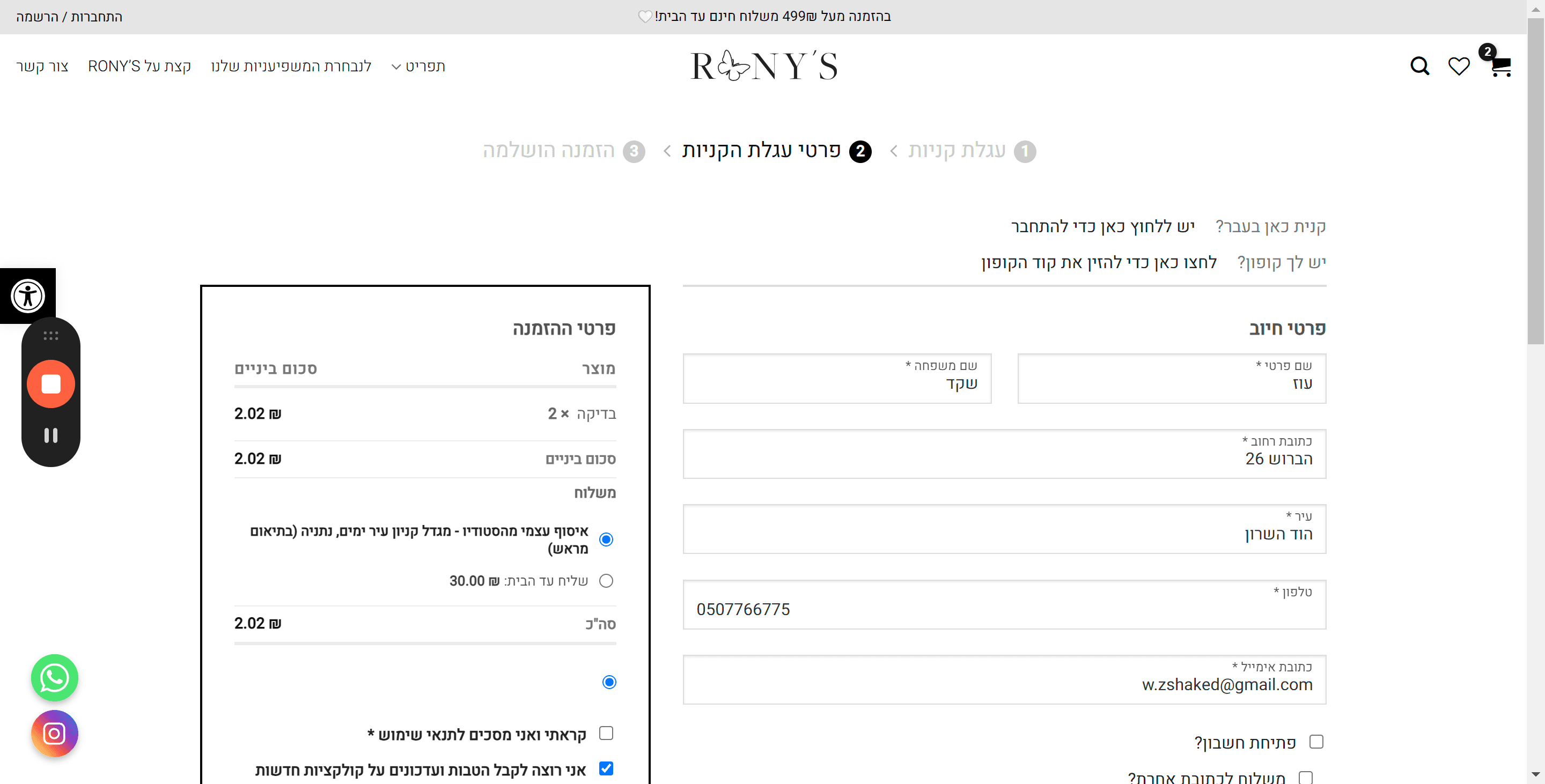The width and height of the screenshot is (1545, 784).
Task: Open the wishlist heart icon
Action: (1459, 65)
